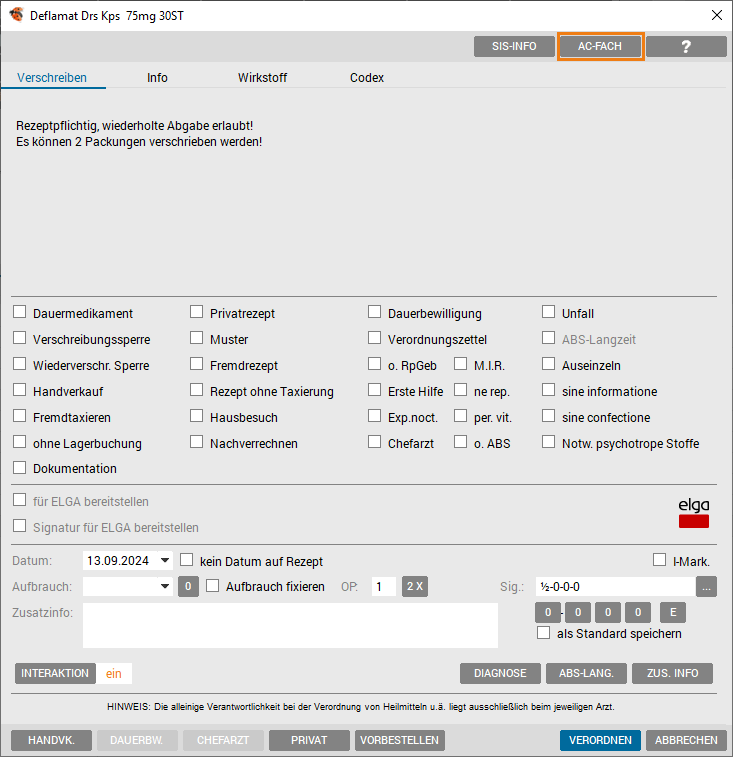
Task: Check the Chefarzt checkbox
Action: (374, 442)
